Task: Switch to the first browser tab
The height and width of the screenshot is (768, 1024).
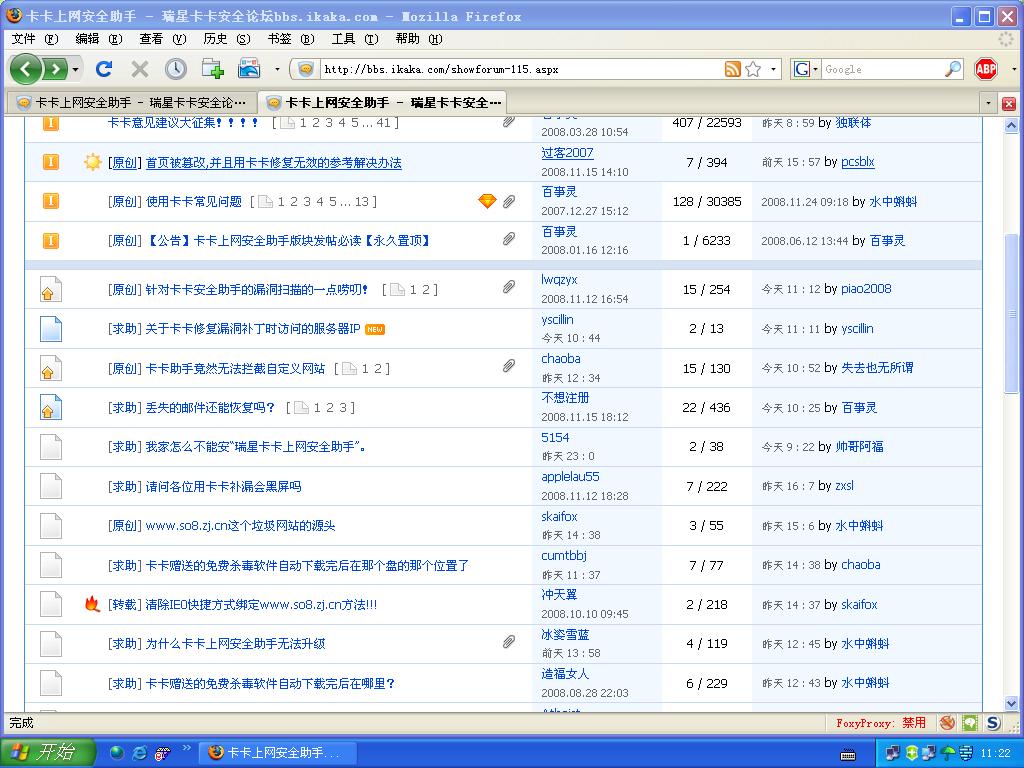Action: [130, 103]
